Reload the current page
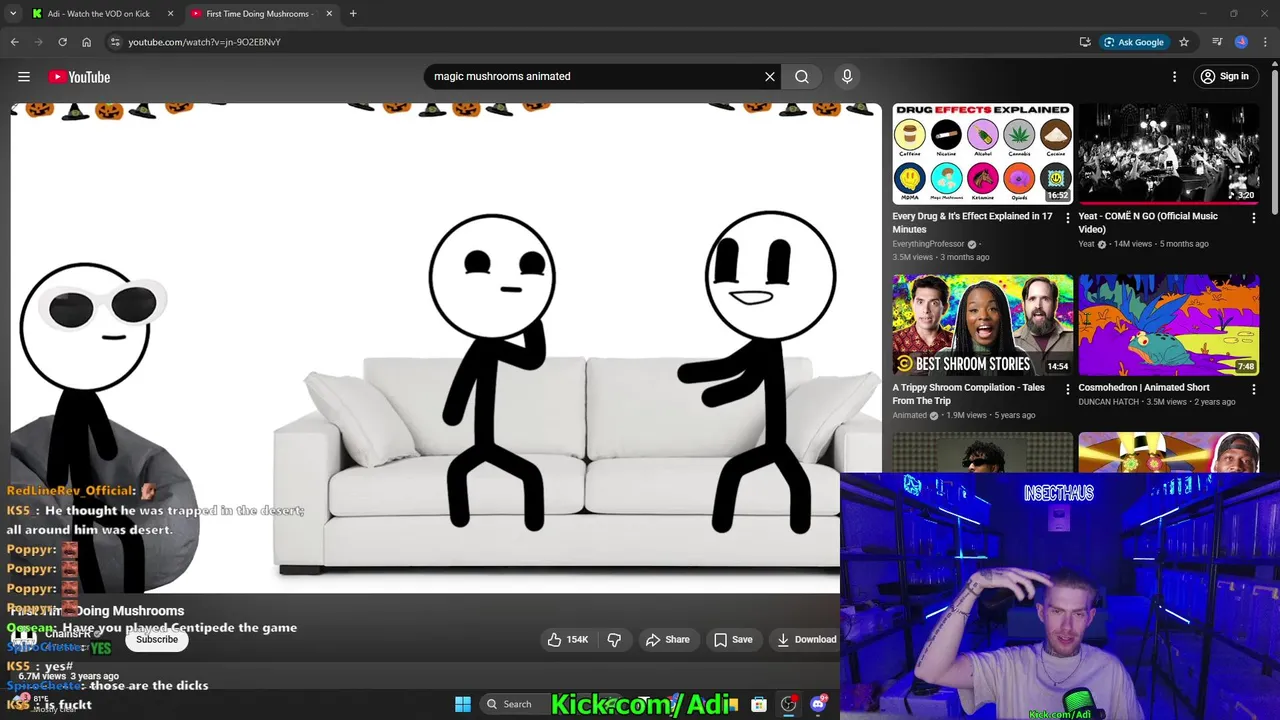Viewport: 1280px width, 720px height. pos(62,42)
